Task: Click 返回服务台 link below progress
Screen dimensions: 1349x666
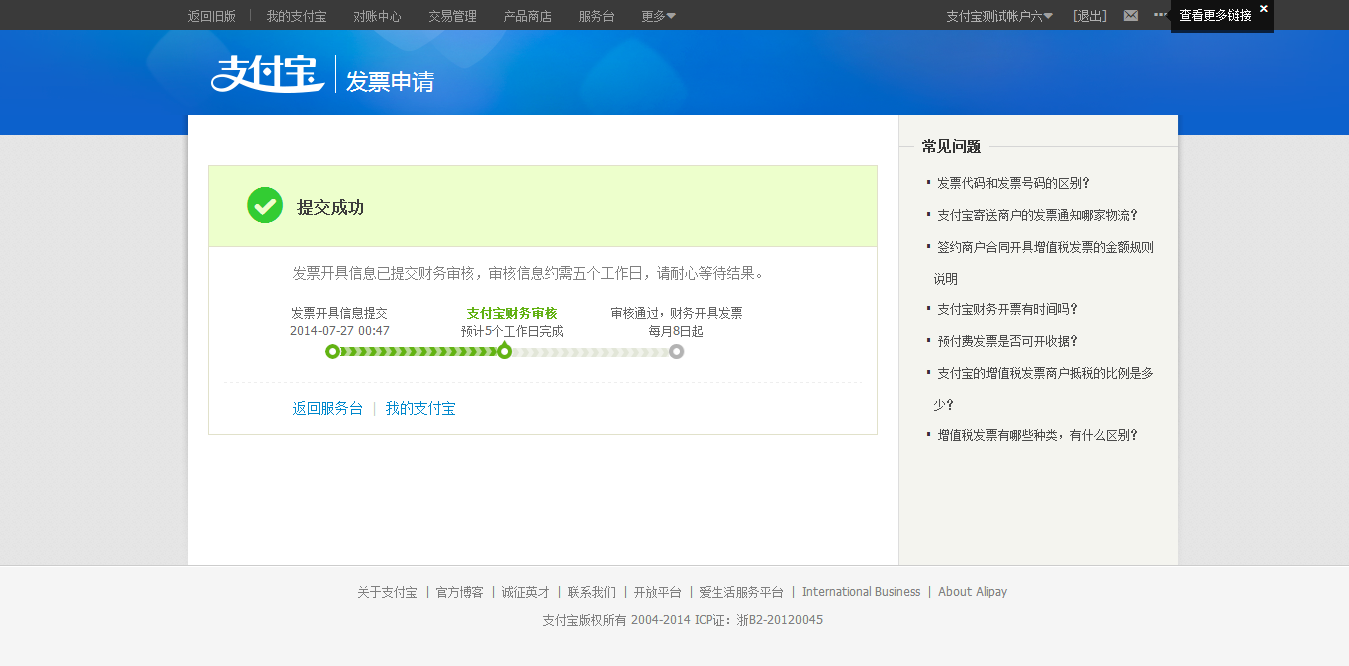Action: [x=328, y=408]
